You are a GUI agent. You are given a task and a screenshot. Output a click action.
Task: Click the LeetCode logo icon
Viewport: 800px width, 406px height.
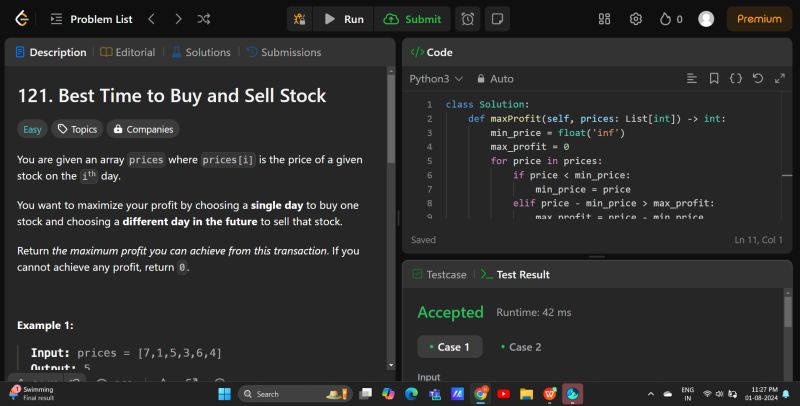[21, 19]
